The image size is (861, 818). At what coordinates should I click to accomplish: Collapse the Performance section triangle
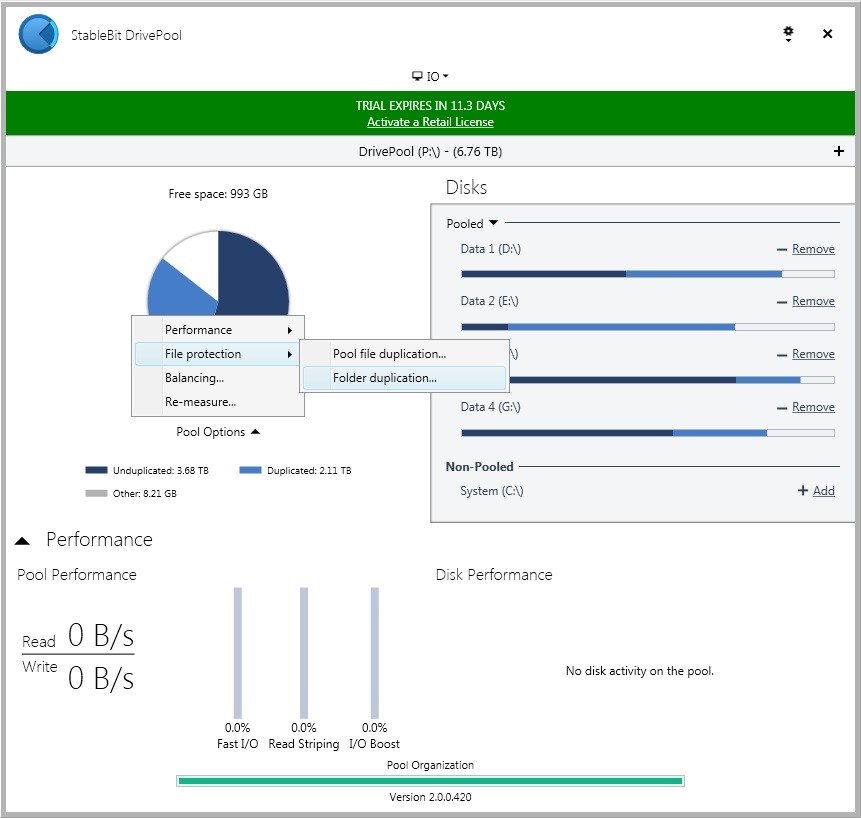pyautogui.click(x=22, y=541)
